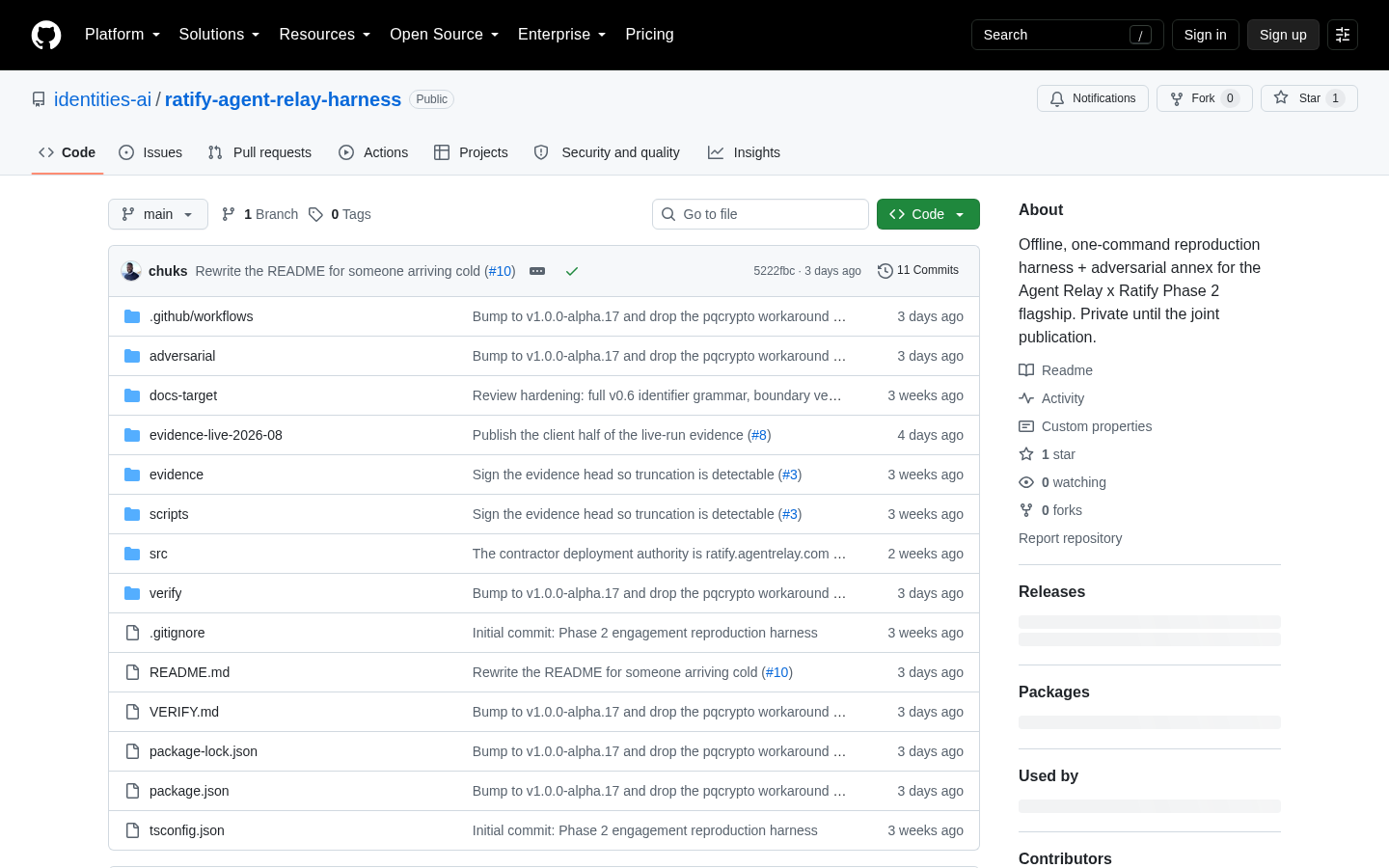The height and width of the screenshot is (868, 1389).
Task: Click the Notifications bell button
Action: coord(1092,98)
